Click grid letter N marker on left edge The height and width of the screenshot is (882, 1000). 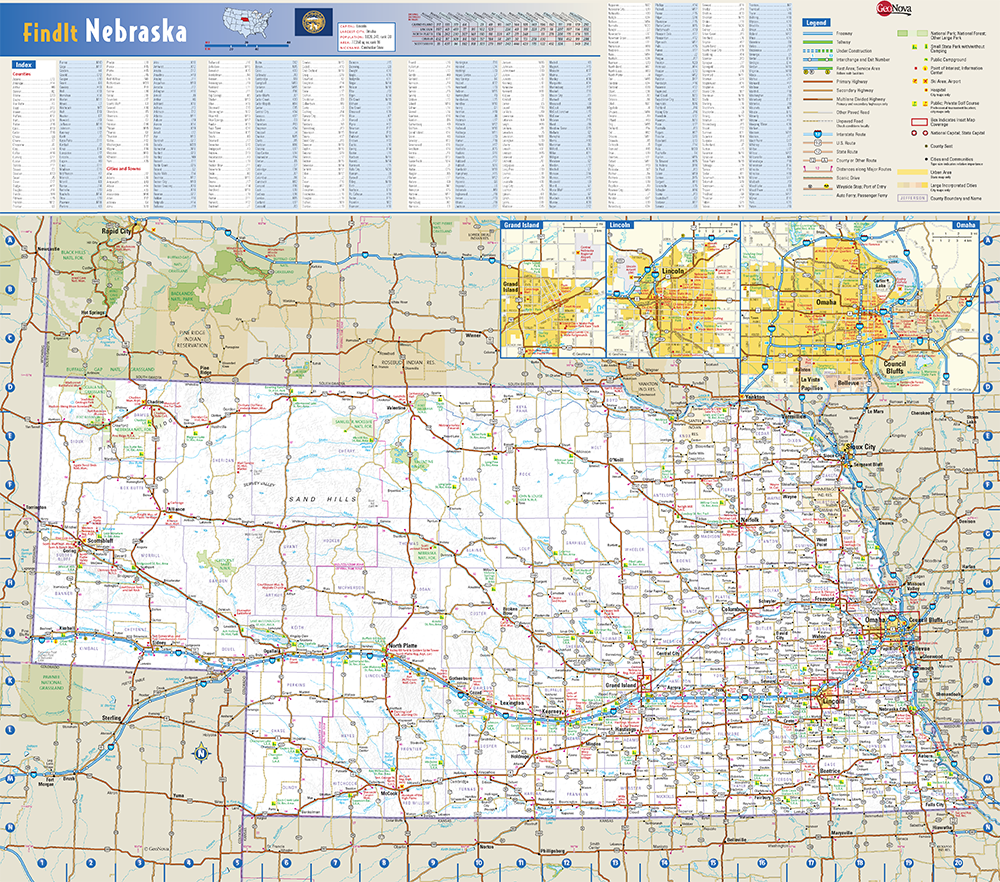(x=10, y=827)
